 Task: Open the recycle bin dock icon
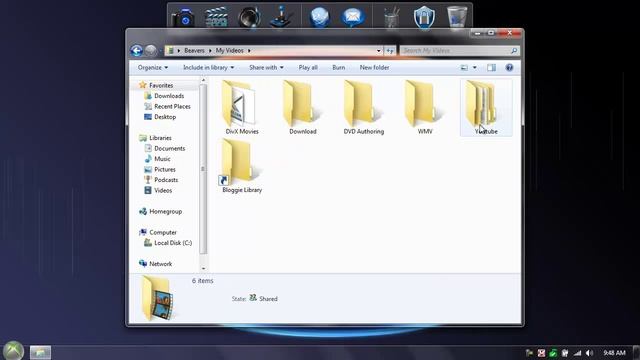pyautogui.click(x=457, y=18)
